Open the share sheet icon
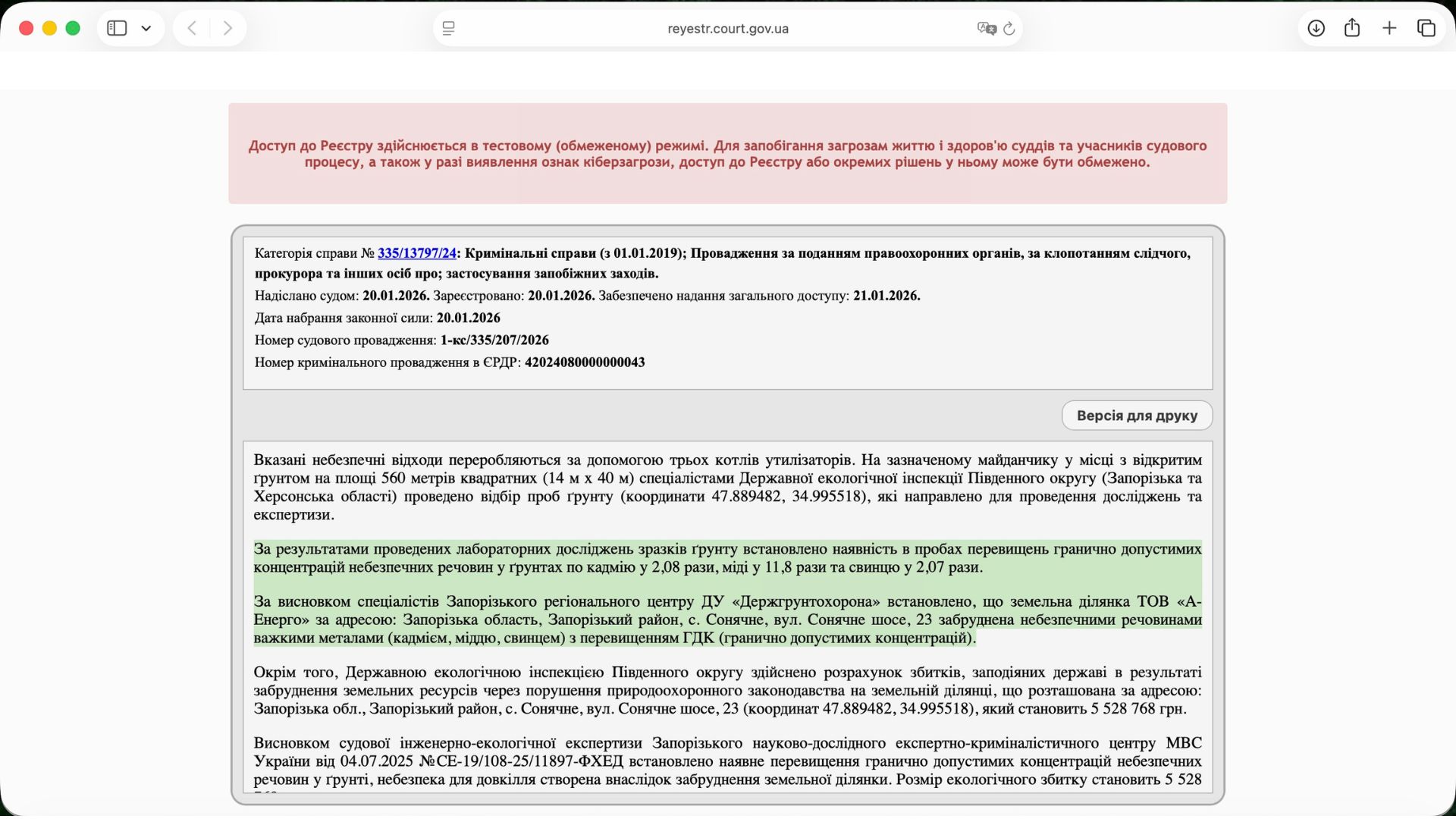Screen dimensions: 1456x819 point(1352,28)
